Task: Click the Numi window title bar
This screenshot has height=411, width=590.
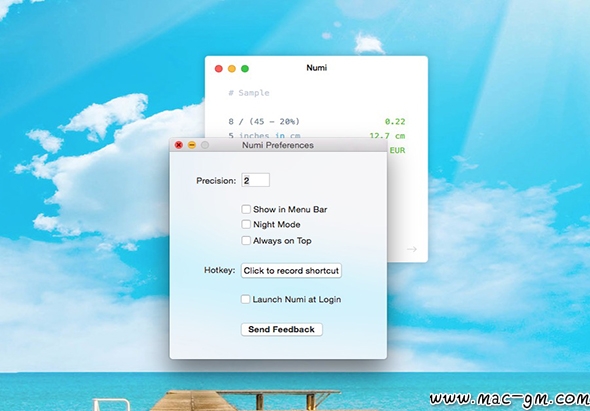Action: (x=316, y=68)
